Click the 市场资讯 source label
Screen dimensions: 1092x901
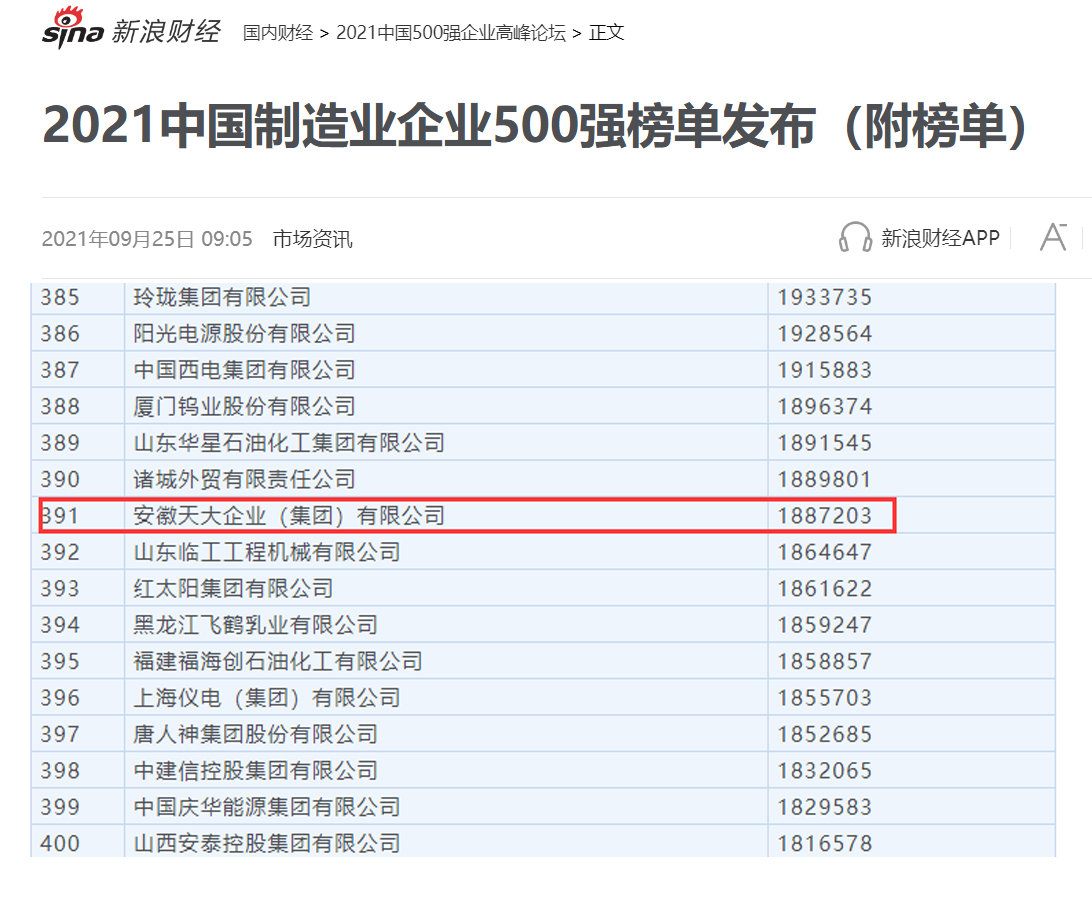[312, 239]
